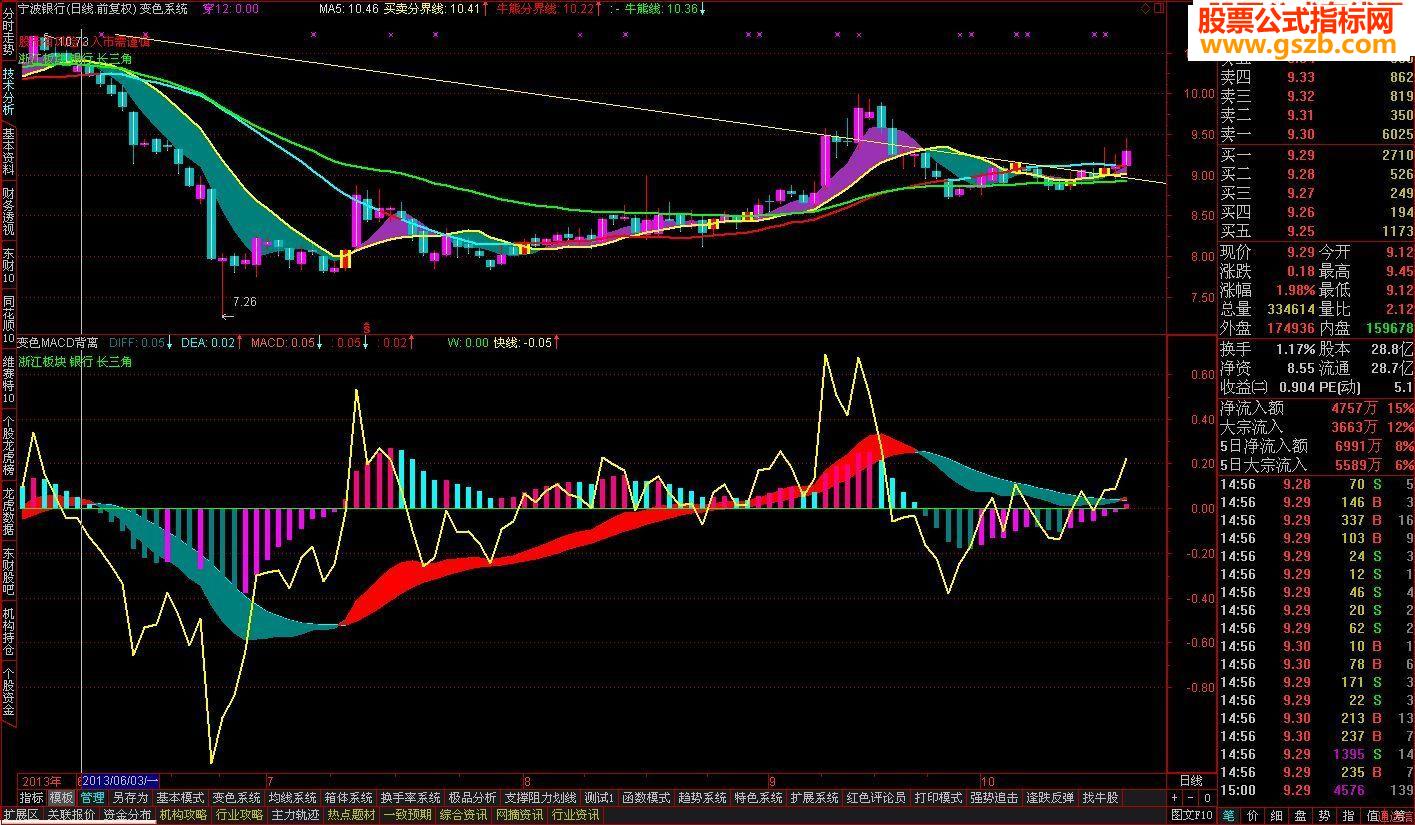This screenshot has height=825, width=1415.
Task: Click the 管理 template button
Action: [x=93, y=798]
